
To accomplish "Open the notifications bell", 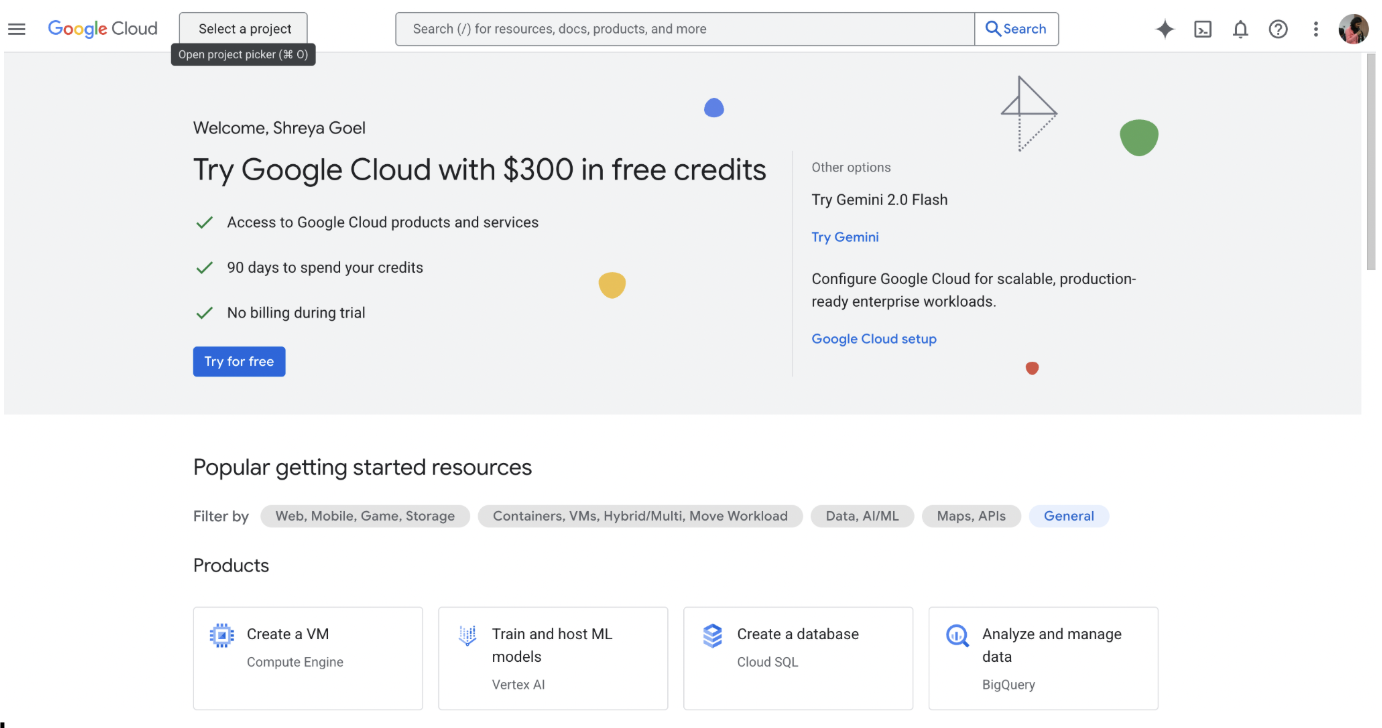I will 1240,29.
